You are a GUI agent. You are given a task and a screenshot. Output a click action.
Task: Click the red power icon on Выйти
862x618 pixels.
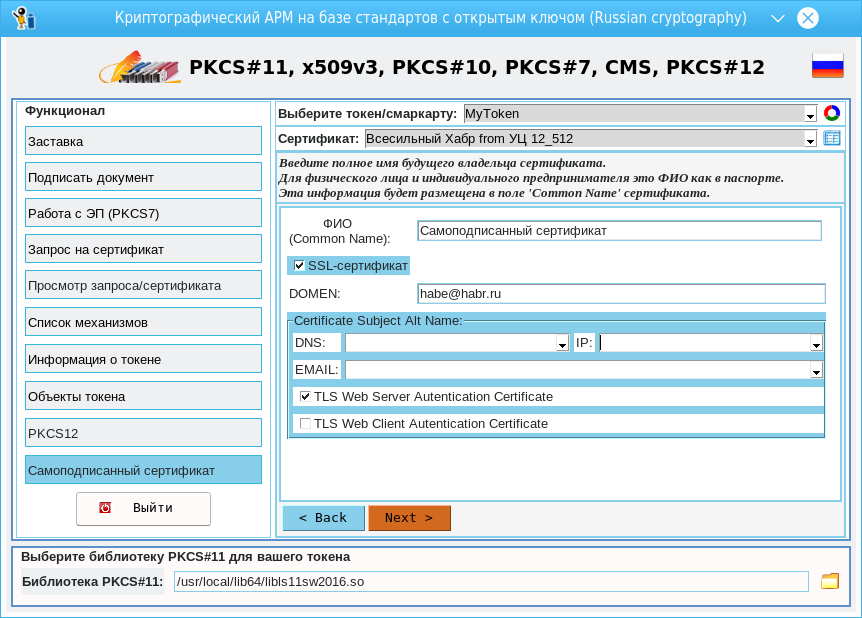pyautogui.click(x=105, y=507)
